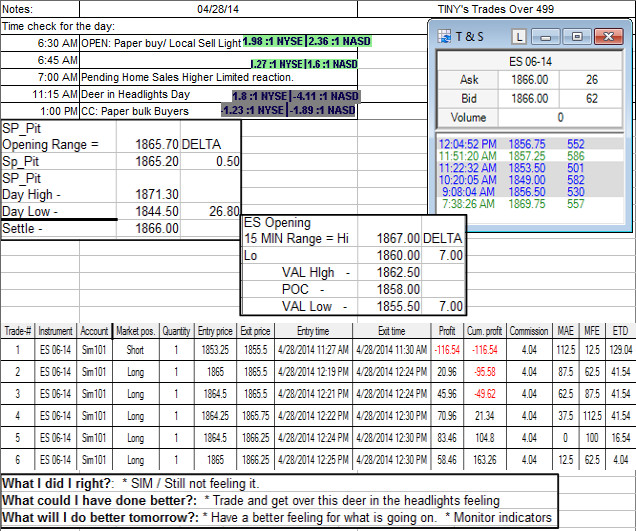Click the 6:30 AM time cell
Viewport: 636px width, 531px height.
point(40,43)
